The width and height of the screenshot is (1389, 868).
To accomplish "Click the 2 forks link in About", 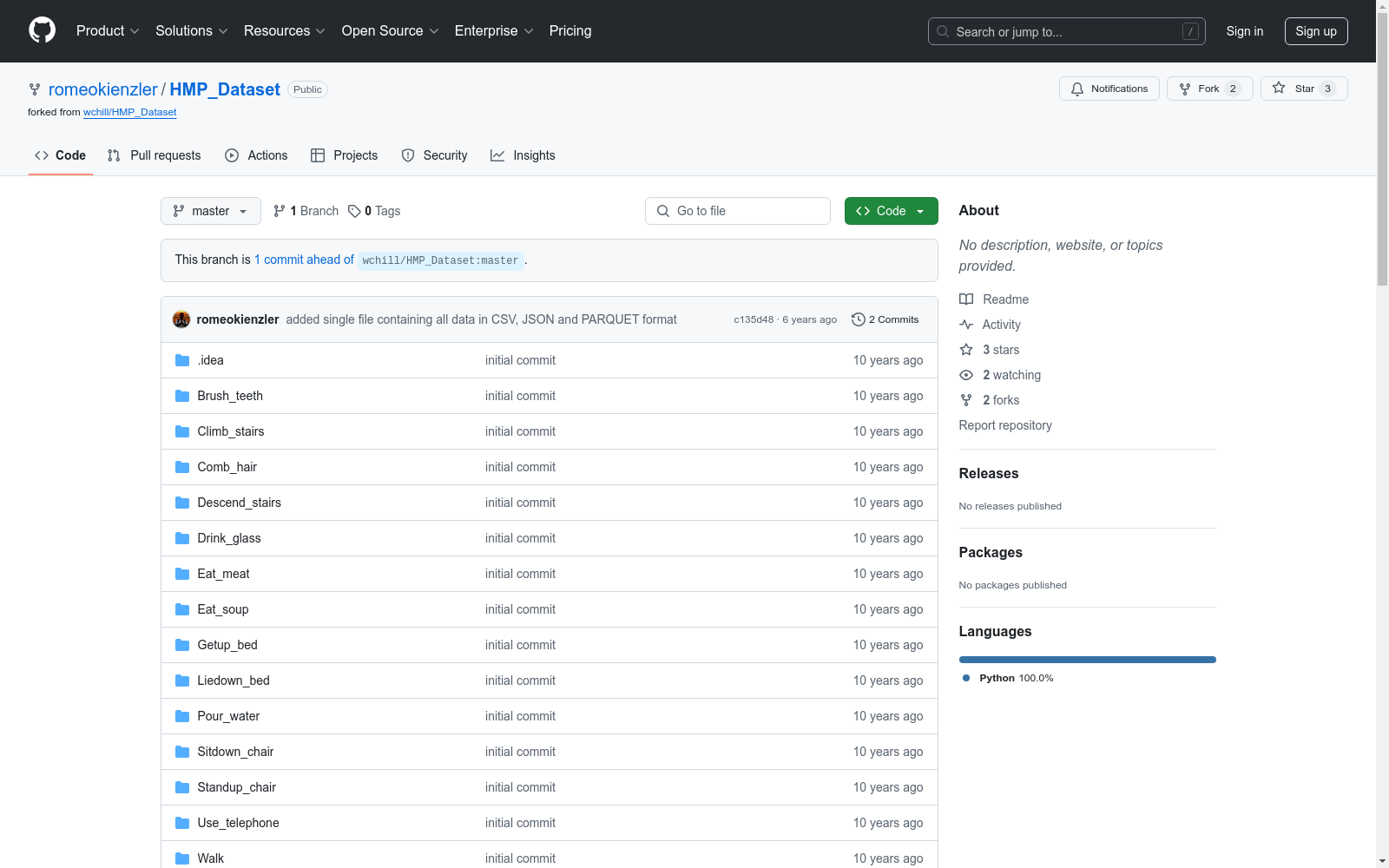I will pyautogui.click(x=1001, y=400).
